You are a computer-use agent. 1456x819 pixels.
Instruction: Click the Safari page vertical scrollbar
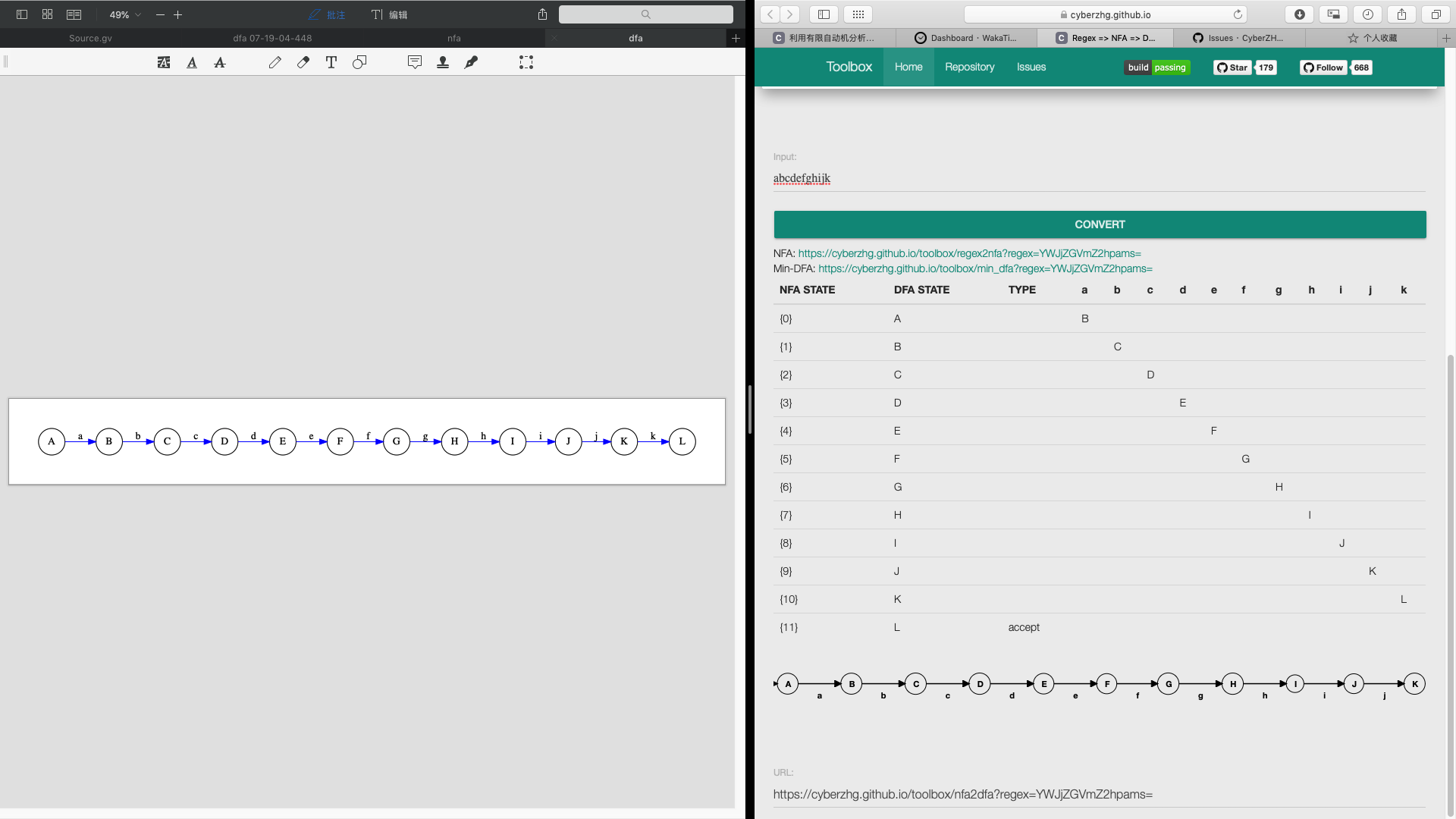1450,584
